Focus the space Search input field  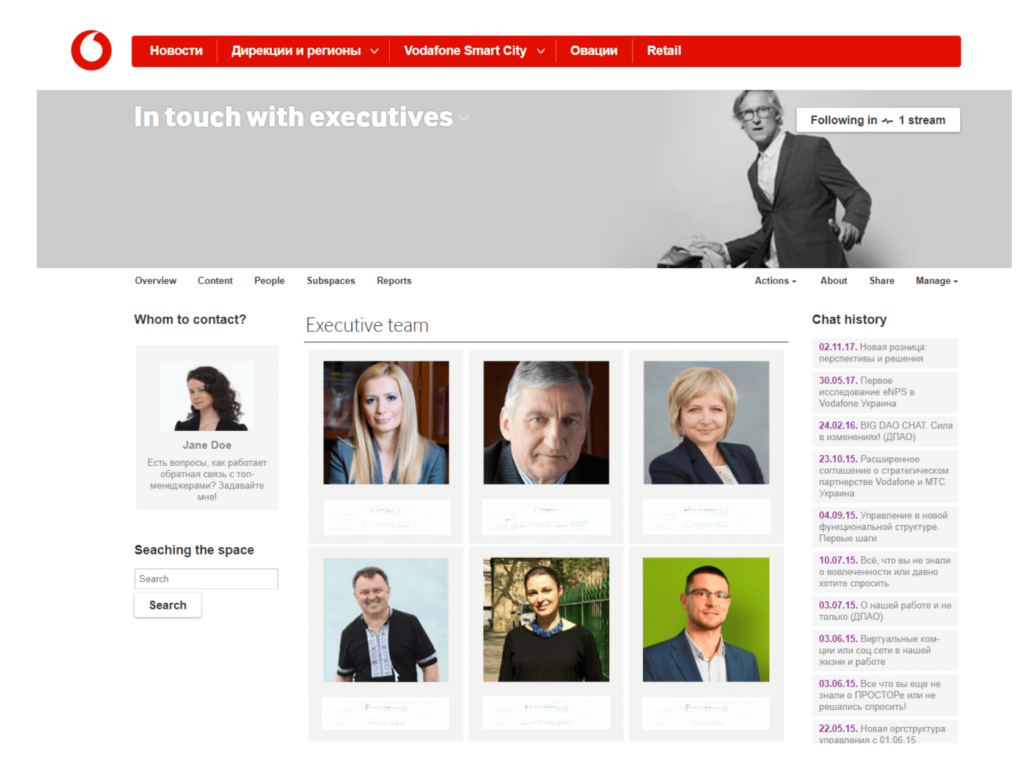tap(206, 579)
